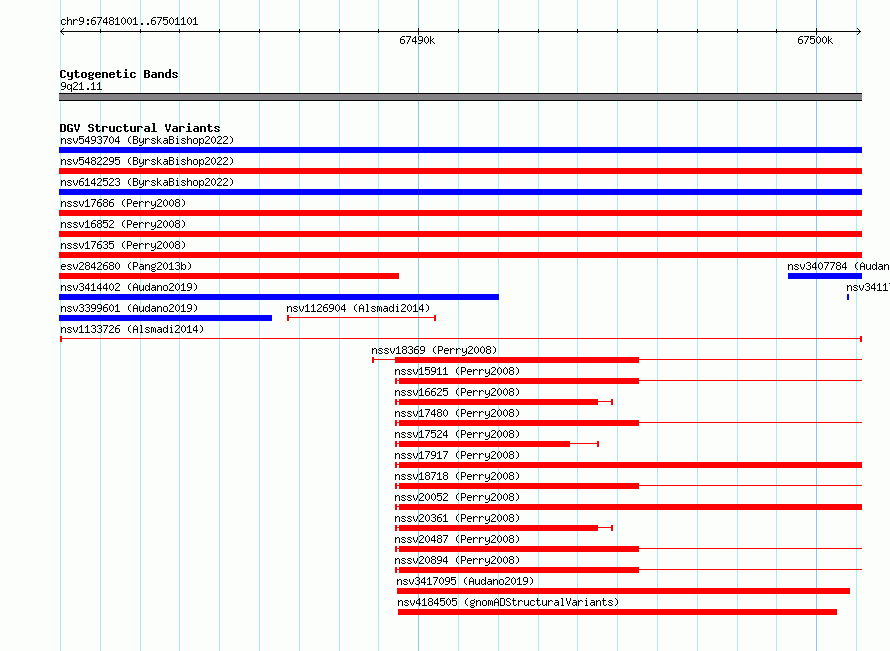Image resolution: width=890 pixels, height=651 pixels.
Task: Click the red bar of variant nsv3417095
Action: click(623, 591)
